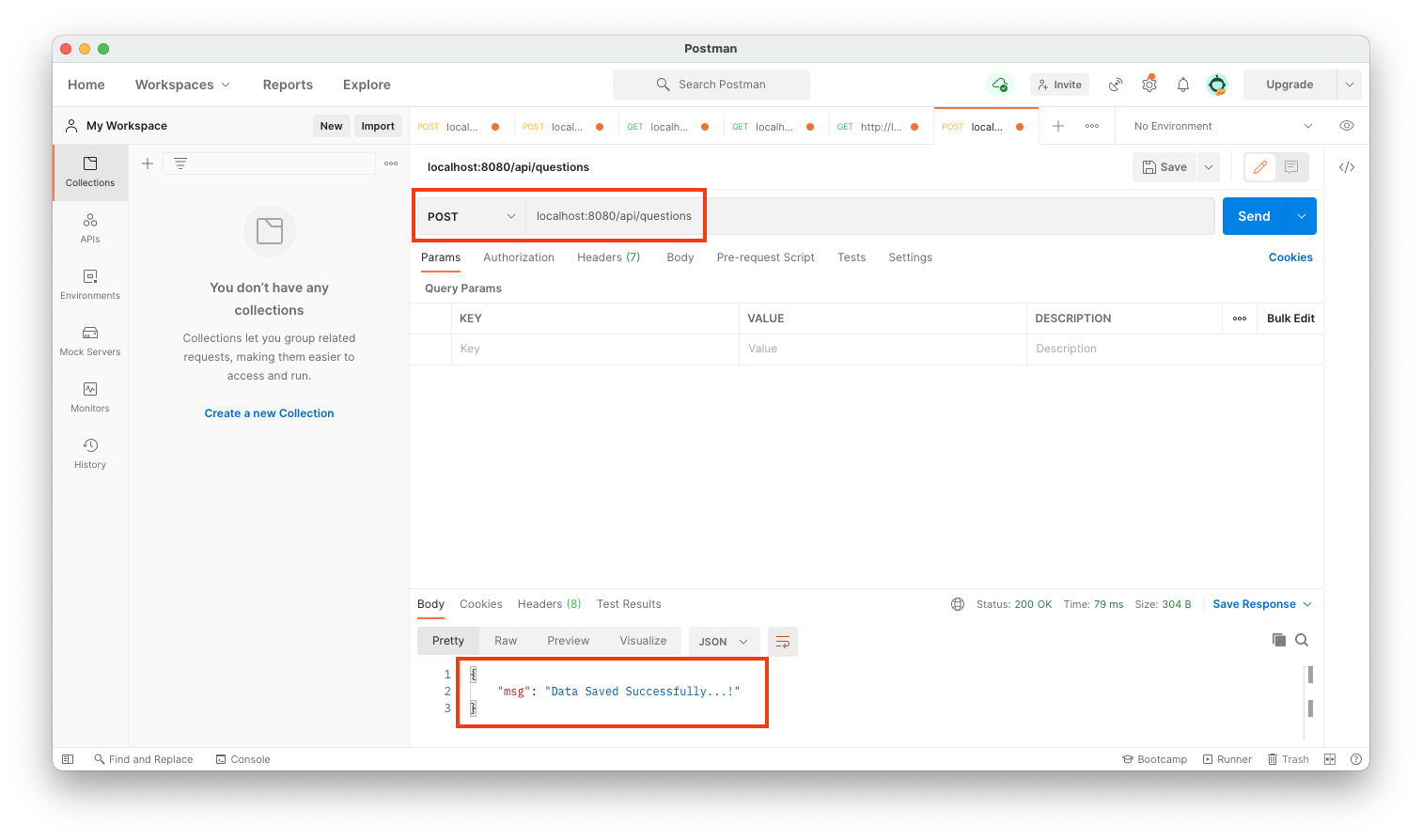Open the POST method dropdown
Viewport: 1422px width, 840px height.
(x=471, y=216)
